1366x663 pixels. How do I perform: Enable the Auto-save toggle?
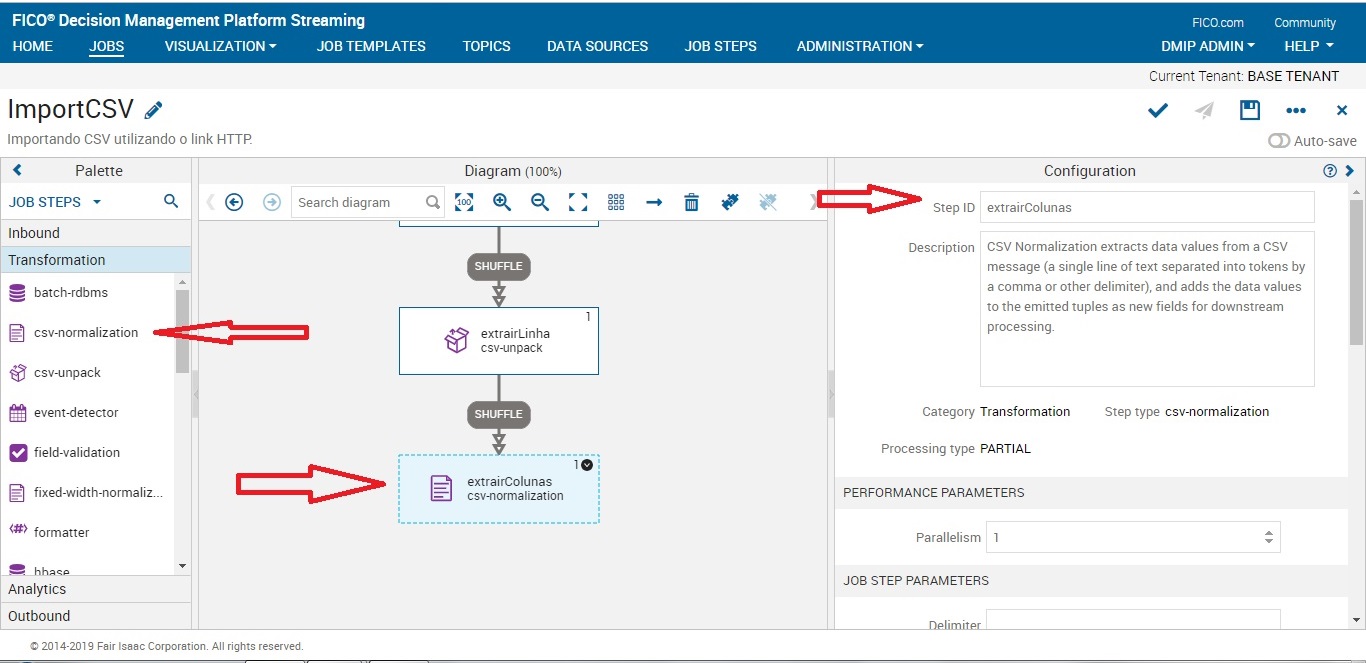click(1279, 141)
